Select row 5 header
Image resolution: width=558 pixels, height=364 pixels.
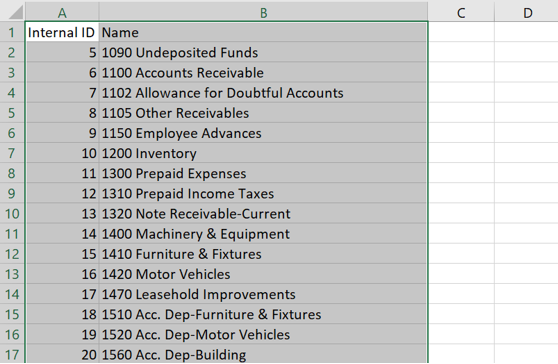12,113
